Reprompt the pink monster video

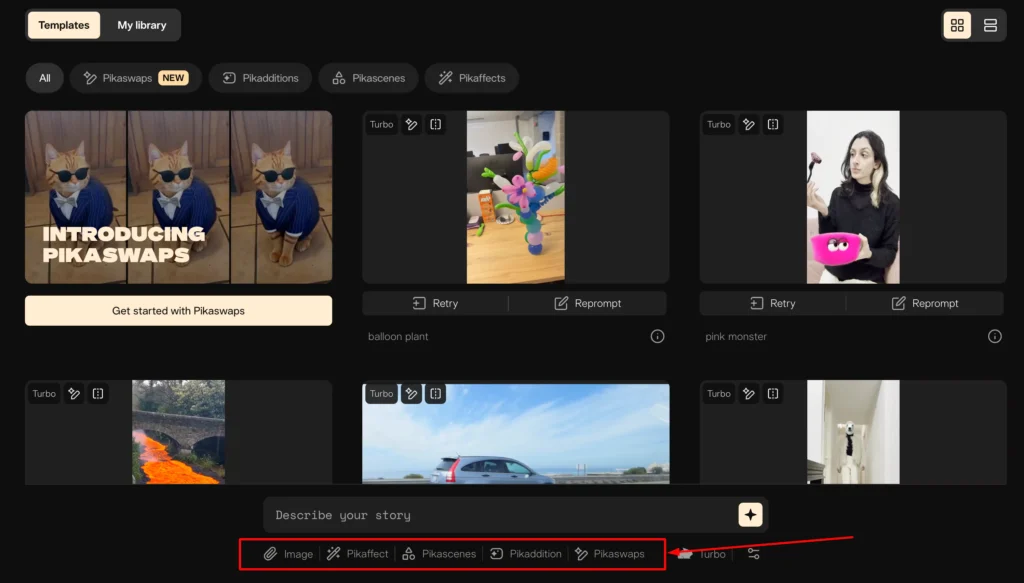[925, 303]
